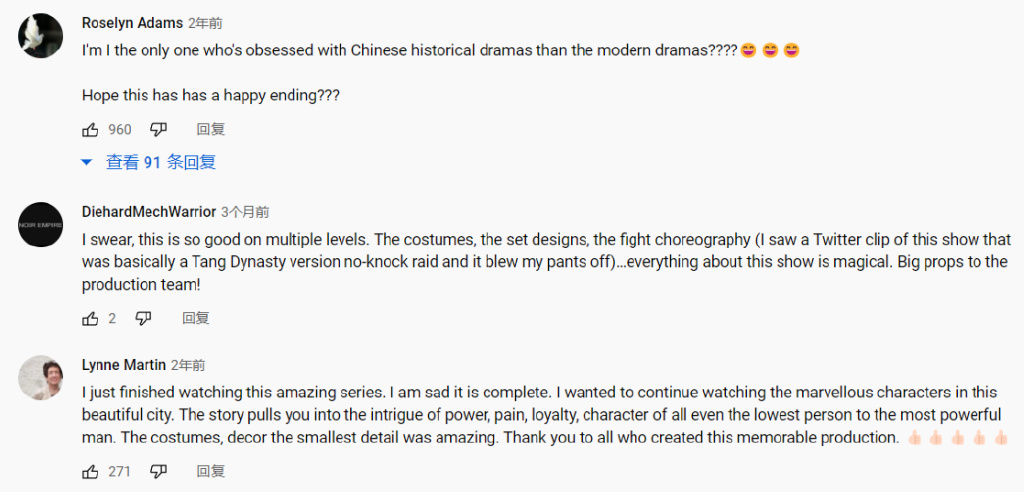Open timestamp on Lynne Martin's comment
The height and width of the screenshot is (492, 1024).
[x=188, y=365]
